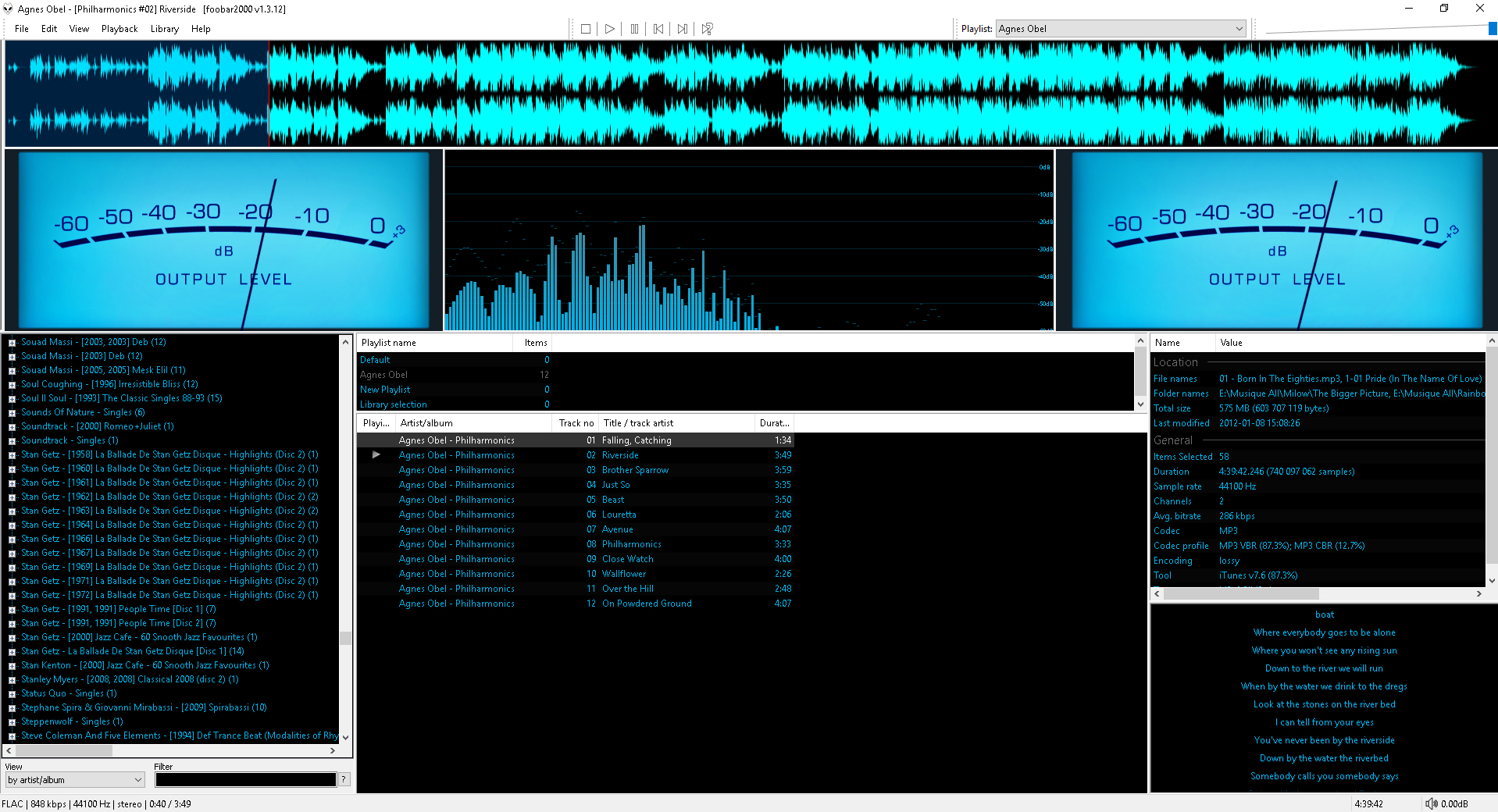1498x812 pixels.
Task: Click the Artist/album column header
Action: point(474,423)
